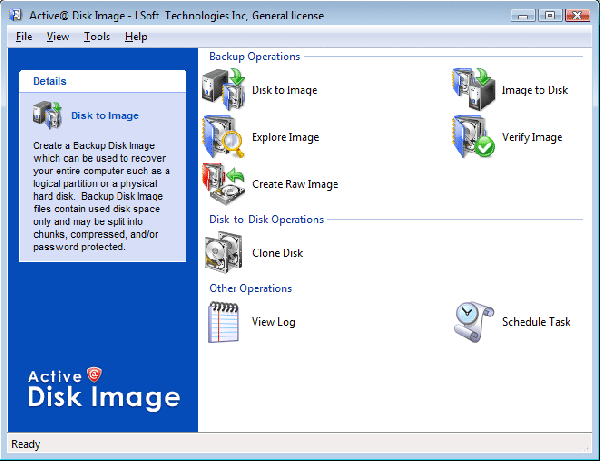Click the Details panel header

[x=103, y=81]
